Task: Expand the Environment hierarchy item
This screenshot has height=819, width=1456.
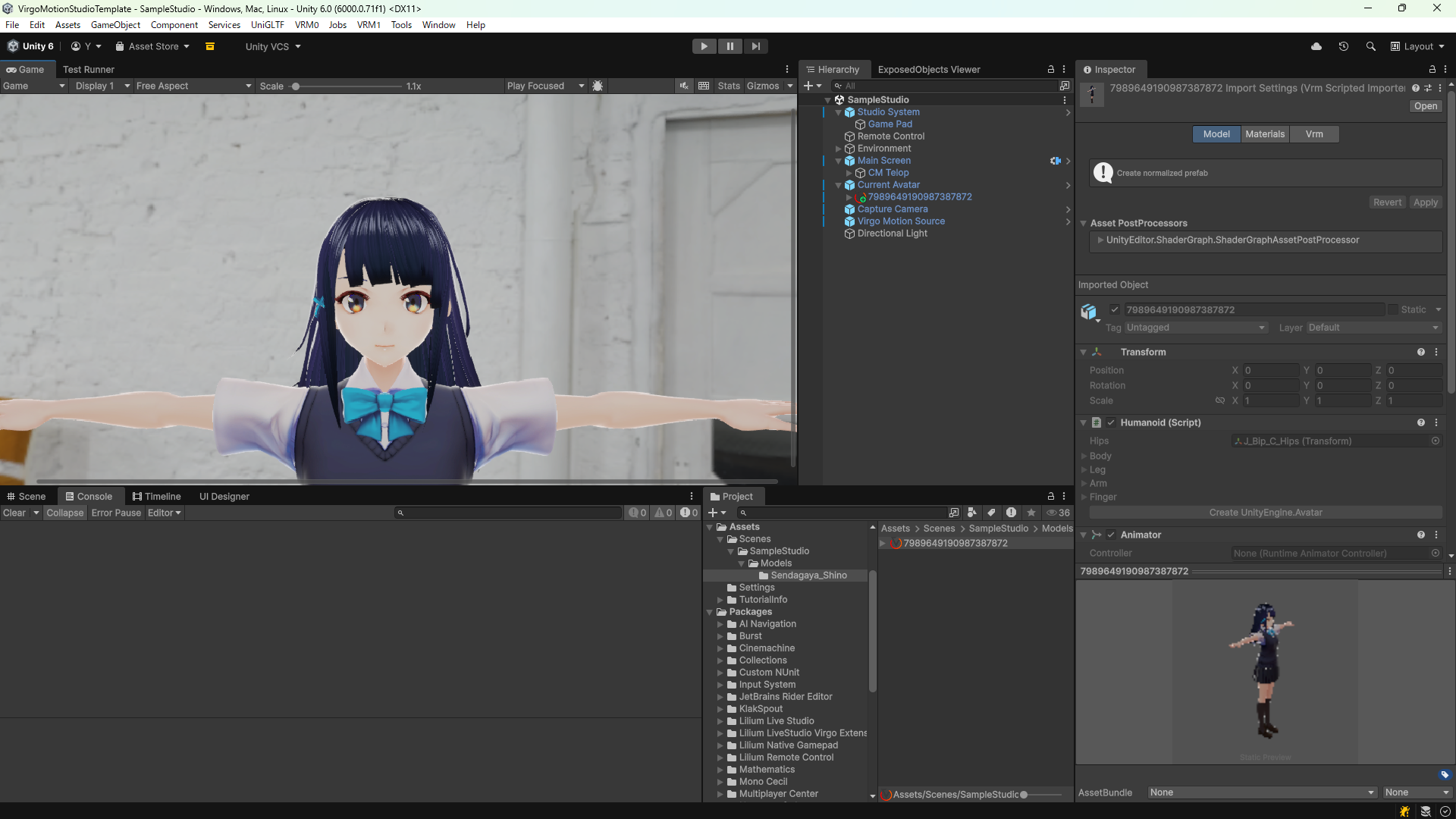Action: coord(838,149)
